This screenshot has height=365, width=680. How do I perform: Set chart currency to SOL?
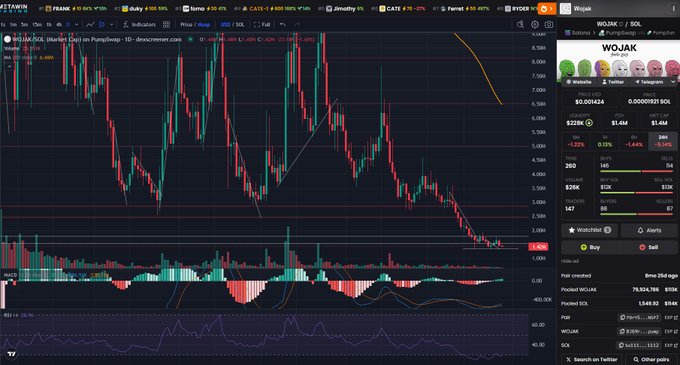pos(240,25)
